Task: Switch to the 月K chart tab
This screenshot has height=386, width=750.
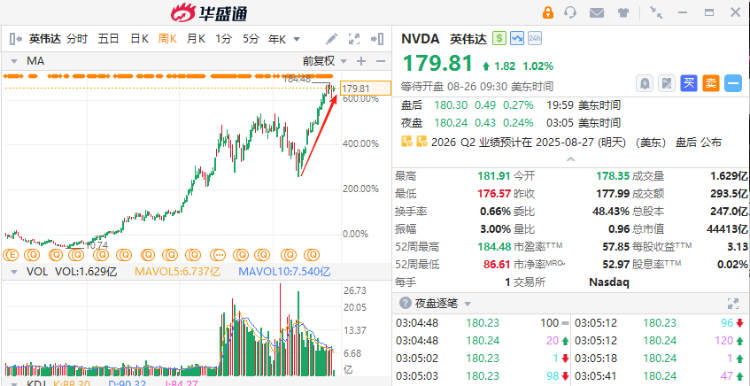Action: pyautogui.click(x=196, y=39)
